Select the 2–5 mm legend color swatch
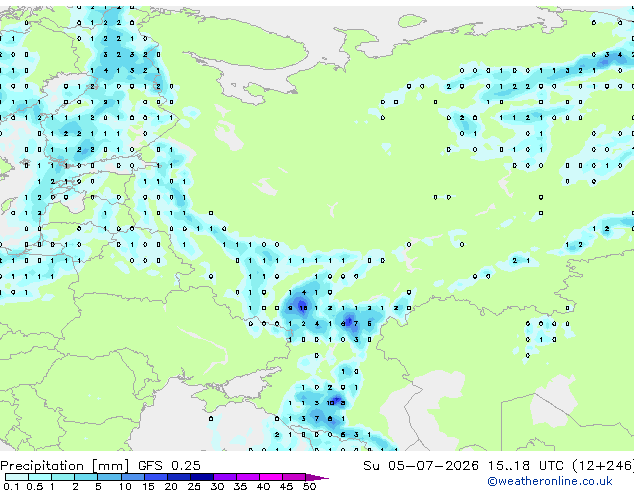Image resolution: width=634 pixels, height=490 pixels. coord(86,477)
